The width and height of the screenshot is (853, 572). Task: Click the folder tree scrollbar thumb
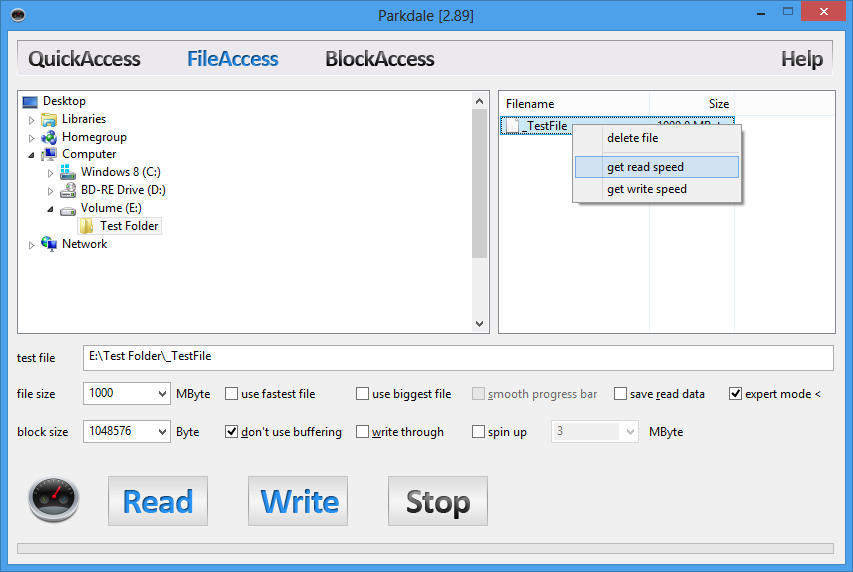coord(479,183)
